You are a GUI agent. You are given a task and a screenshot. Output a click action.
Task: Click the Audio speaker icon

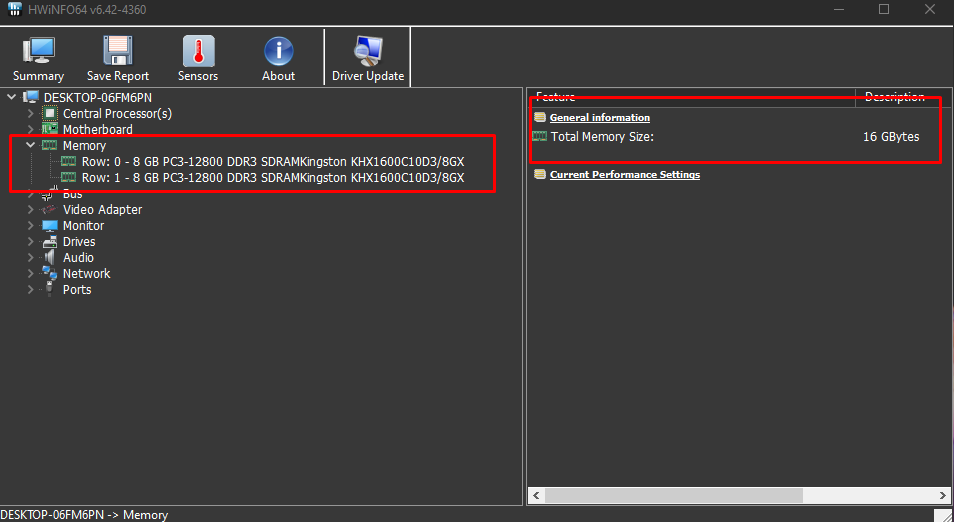(50, 257)
